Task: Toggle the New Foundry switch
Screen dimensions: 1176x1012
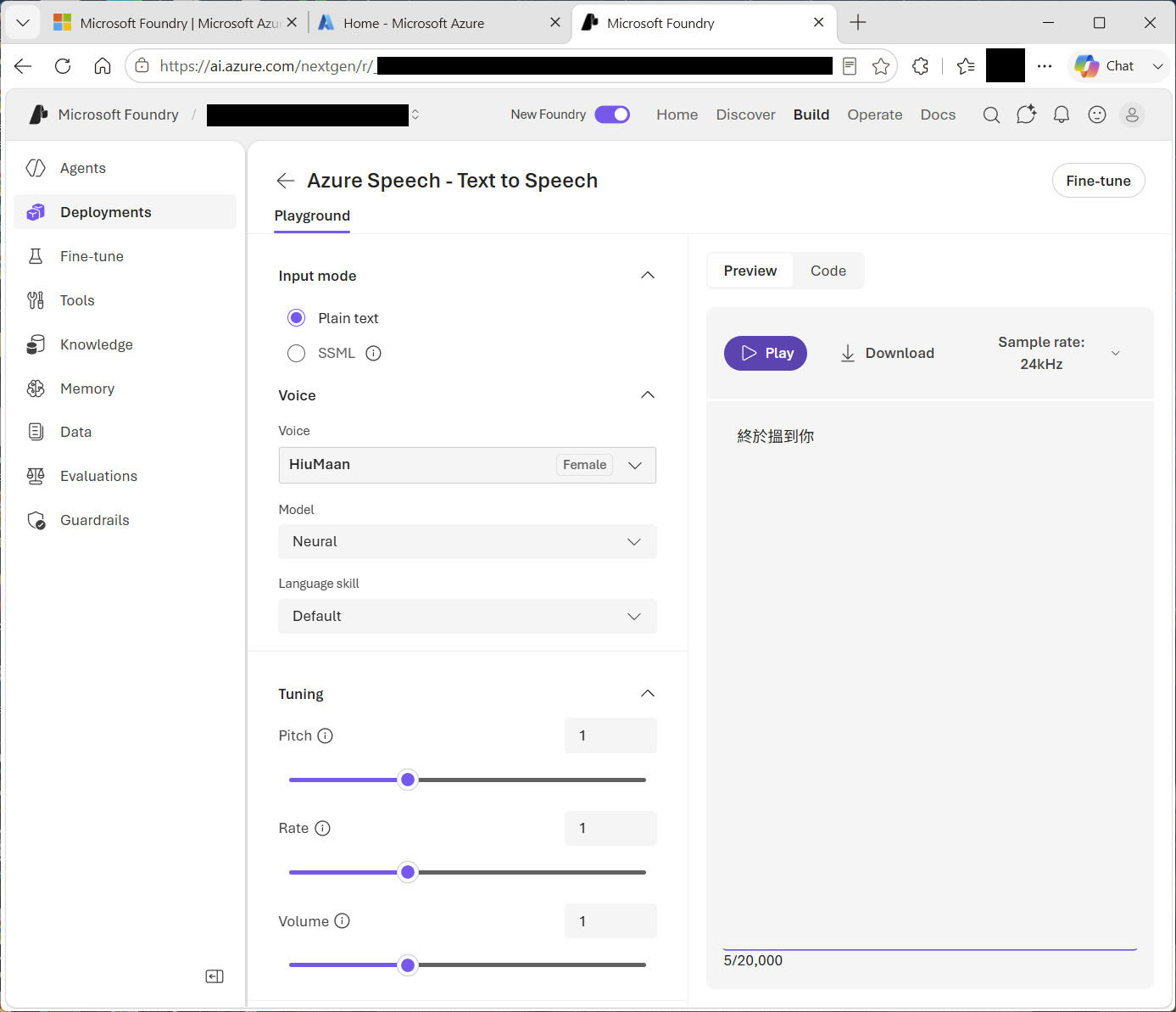Action: 612,115
